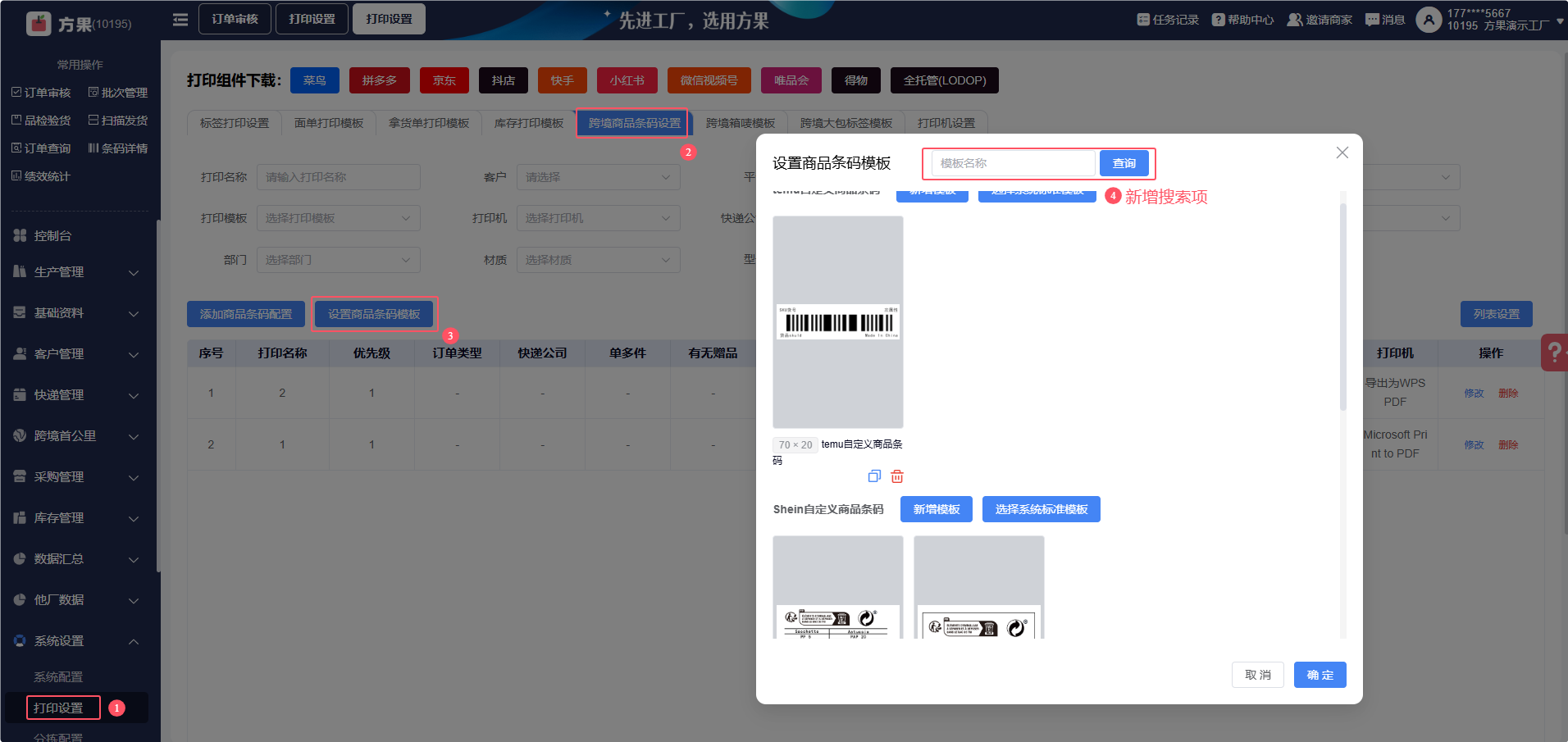The width and height of the screenshot is (1568, 742).
Task: Expand the 基础资料 menu
Action: pos(78,312)
